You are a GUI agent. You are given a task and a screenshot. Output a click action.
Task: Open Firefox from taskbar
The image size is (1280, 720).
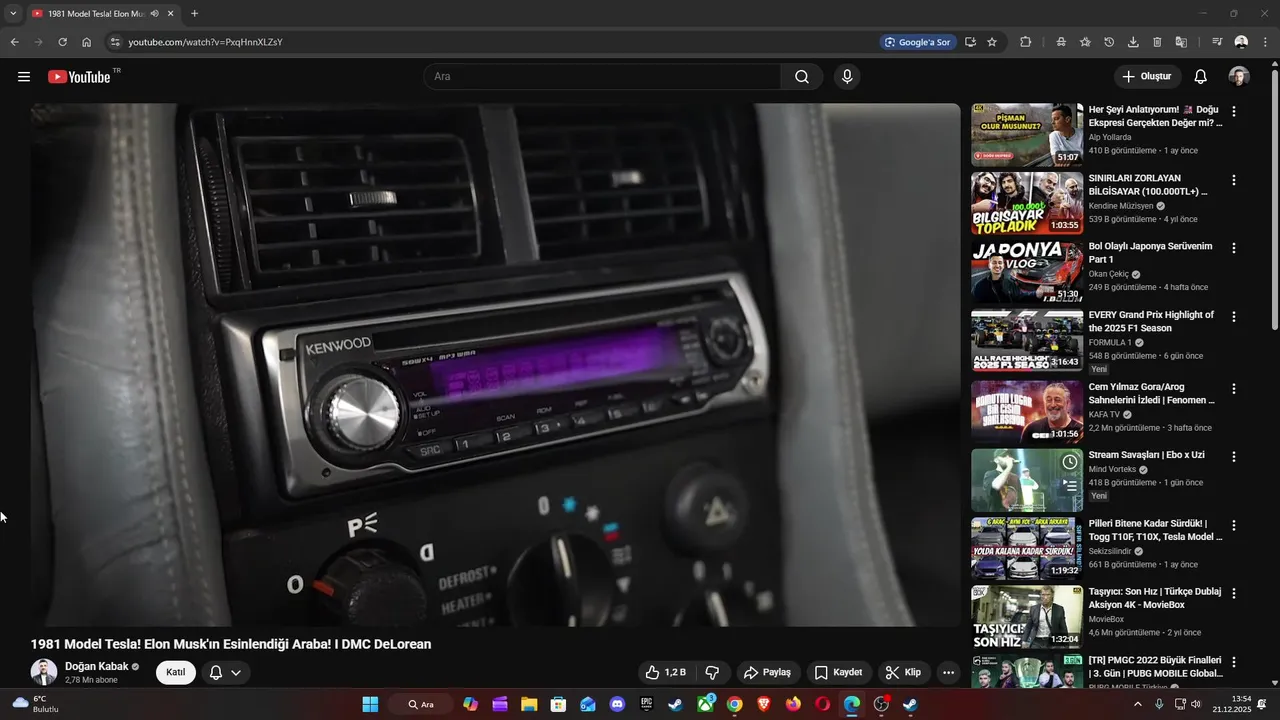click(793, 704)
